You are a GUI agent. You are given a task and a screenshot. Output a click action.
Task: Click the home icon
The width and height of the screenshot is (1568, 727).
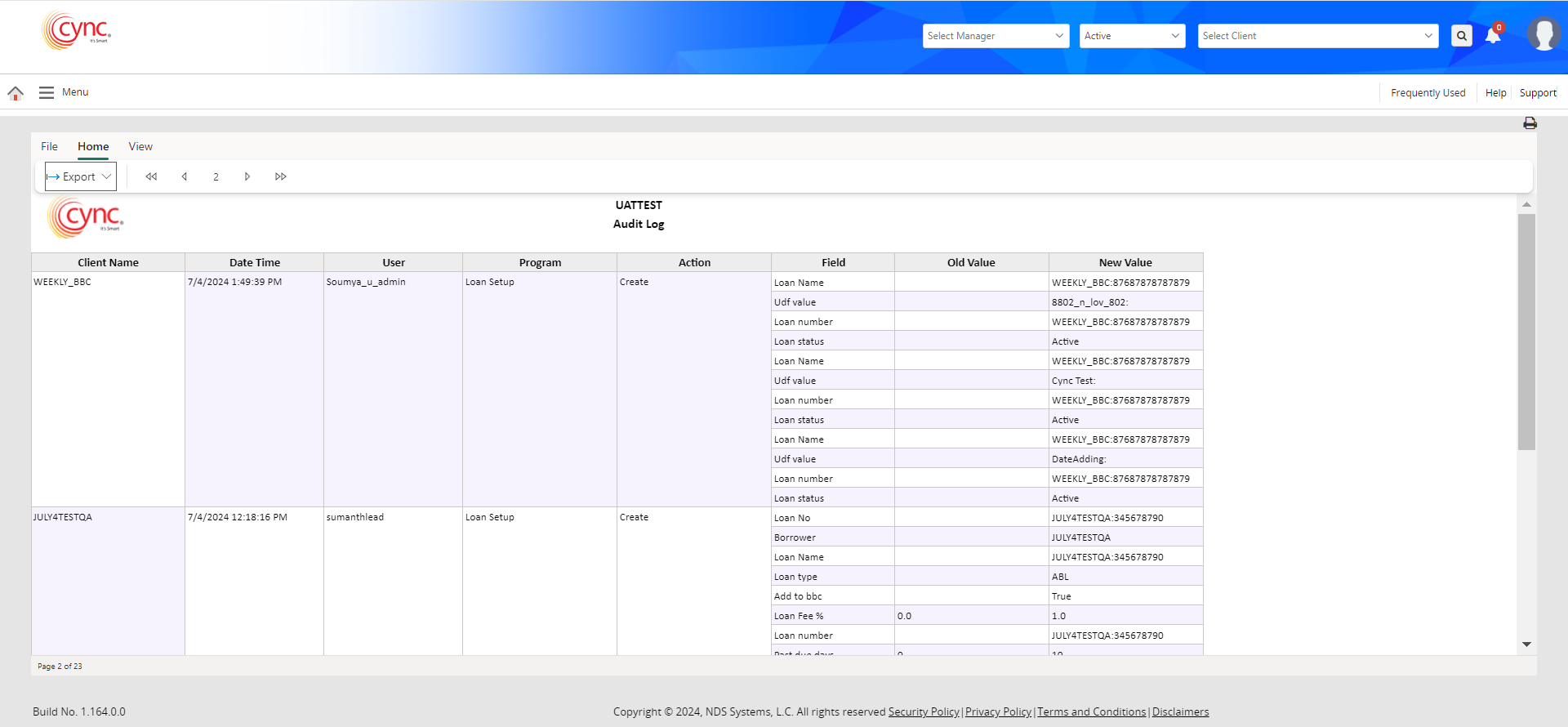click(x=16, y=93)
